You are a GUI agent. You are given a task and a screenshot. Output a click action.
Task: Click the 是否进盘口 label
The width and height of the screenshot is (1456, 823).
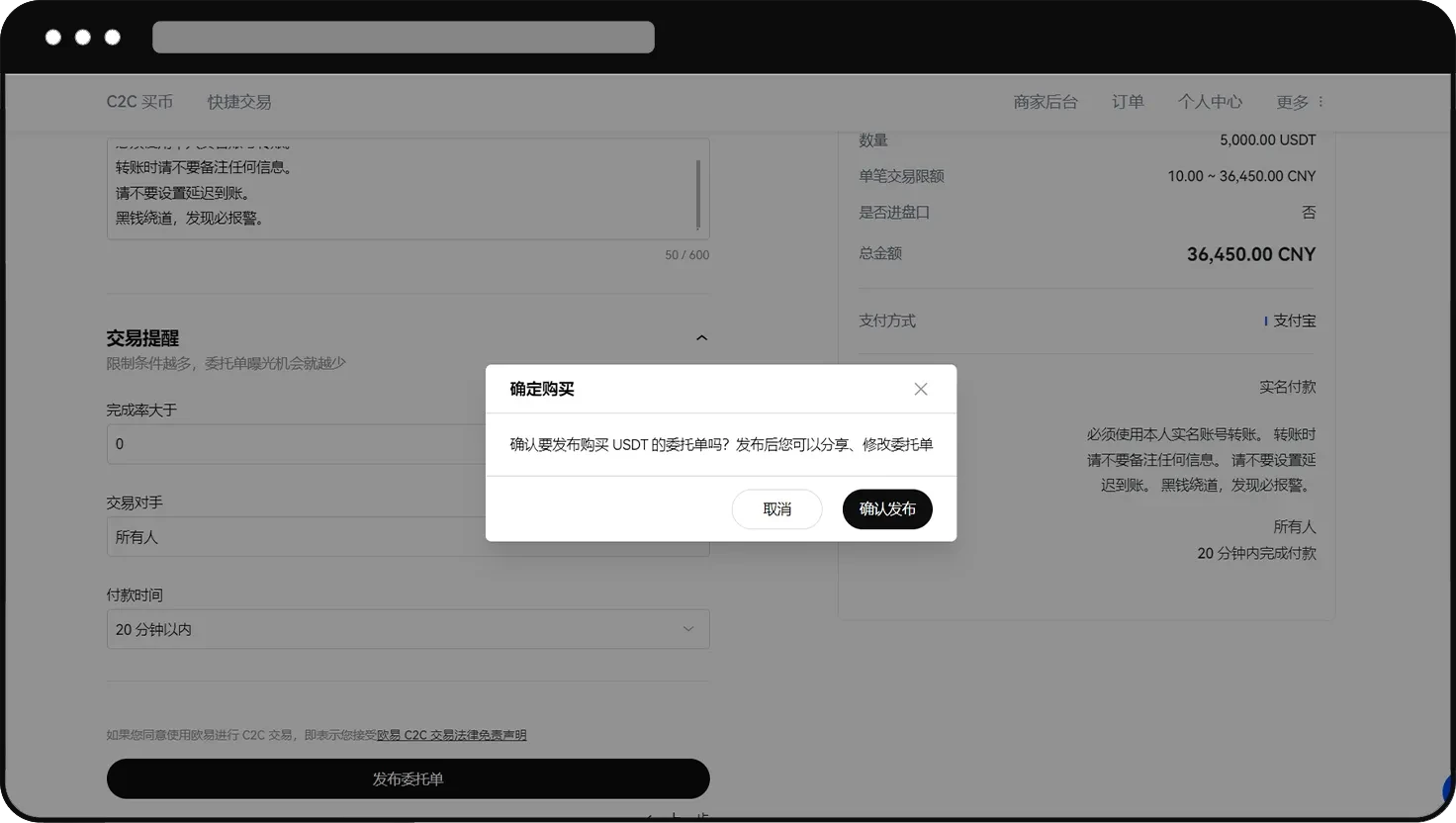point(894,212)
